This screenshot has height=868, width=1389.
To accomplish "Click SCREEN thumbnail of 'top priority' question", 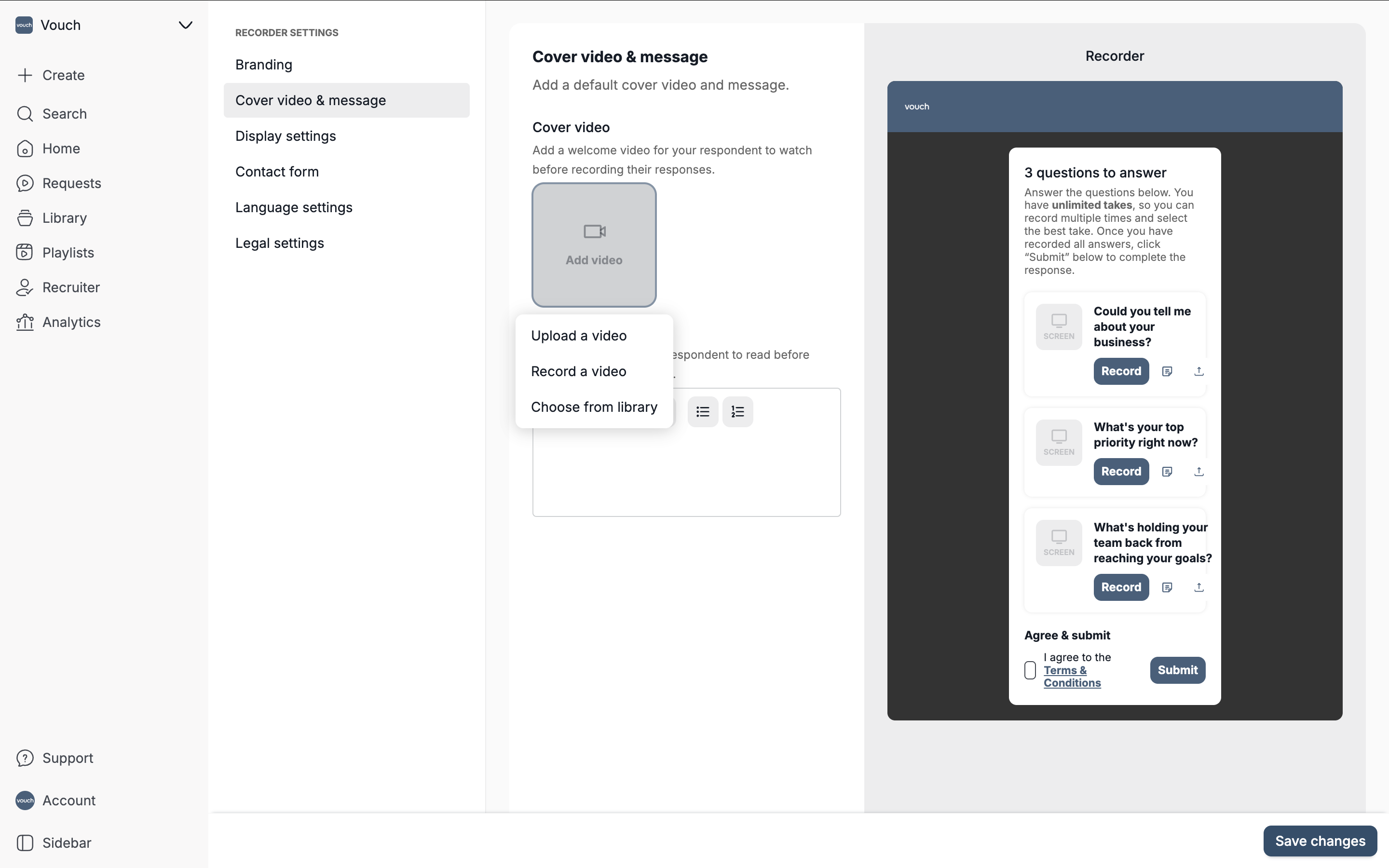I will pyautogui.click(x=1059, y=443).
